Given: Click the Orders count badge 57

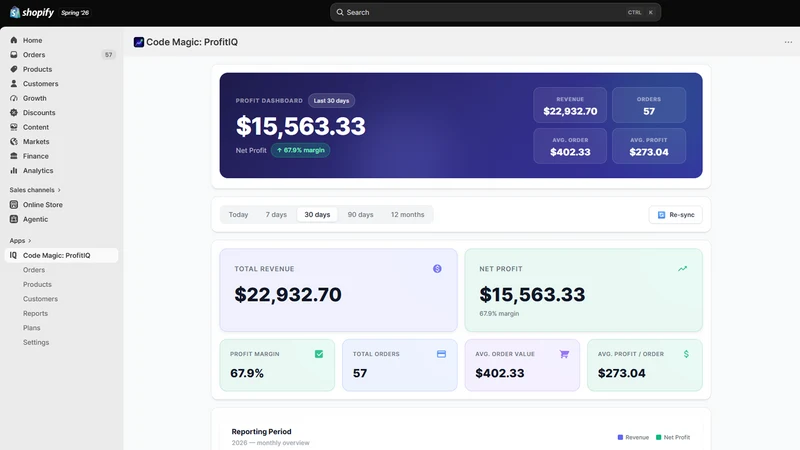Looking at the screenshot, I should coord(108,55).
